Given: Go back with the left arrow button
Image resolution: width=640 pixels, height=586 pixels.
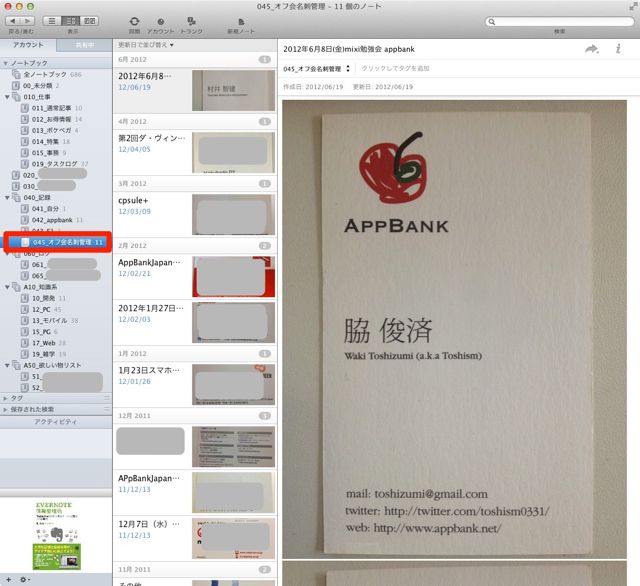Looking at the screenshot, I should [13, 21].
